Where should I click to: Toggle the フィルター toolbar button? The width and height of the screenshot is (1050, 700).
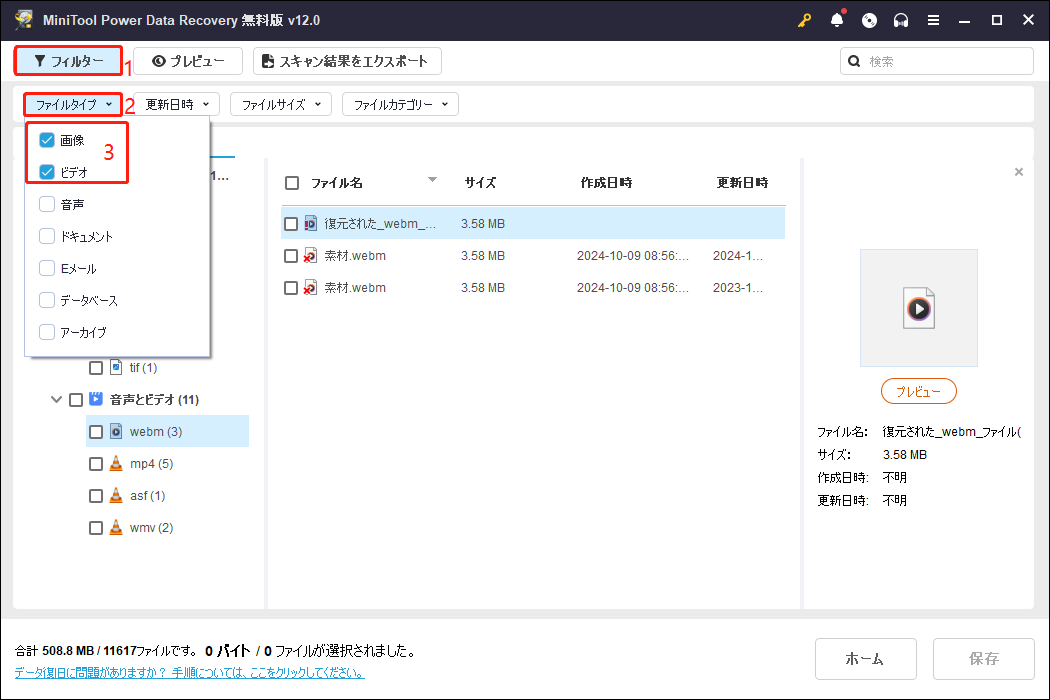[x=68, y=61]
